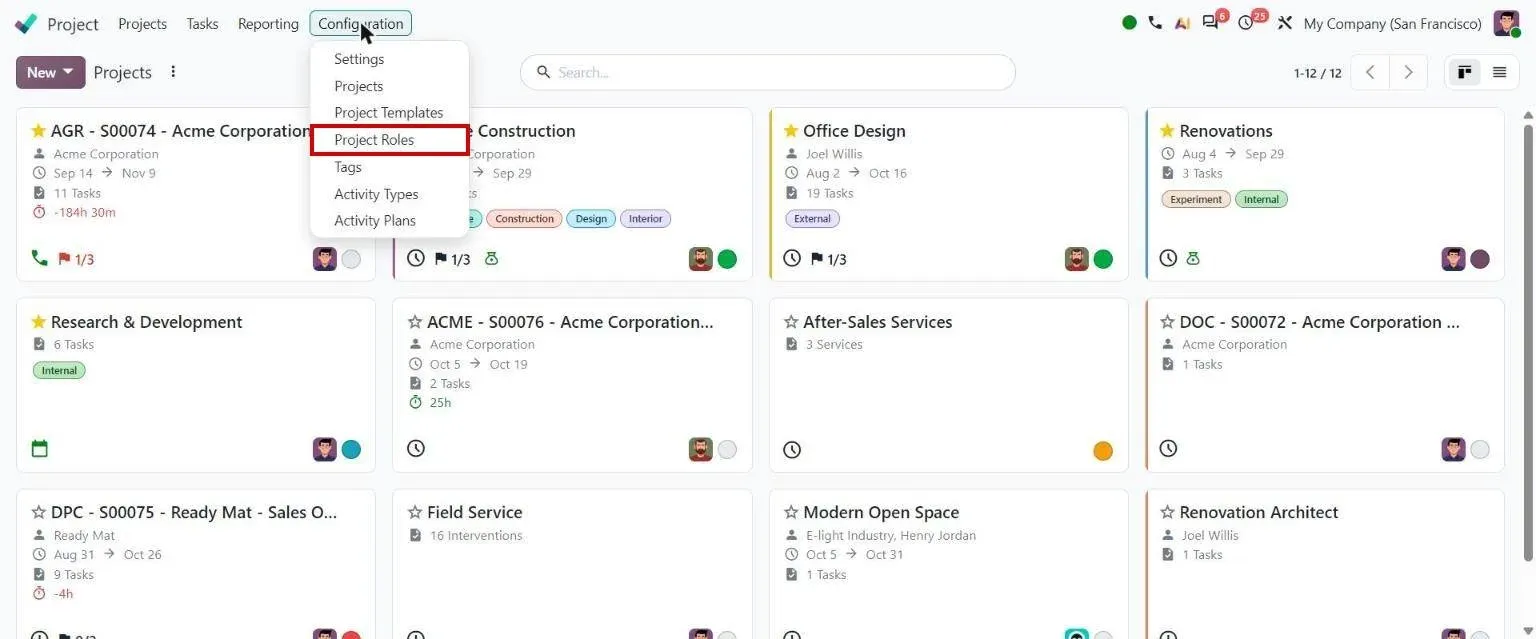
Task: Click the green online status dot in navbar
Action: [x=1129, y=22]
